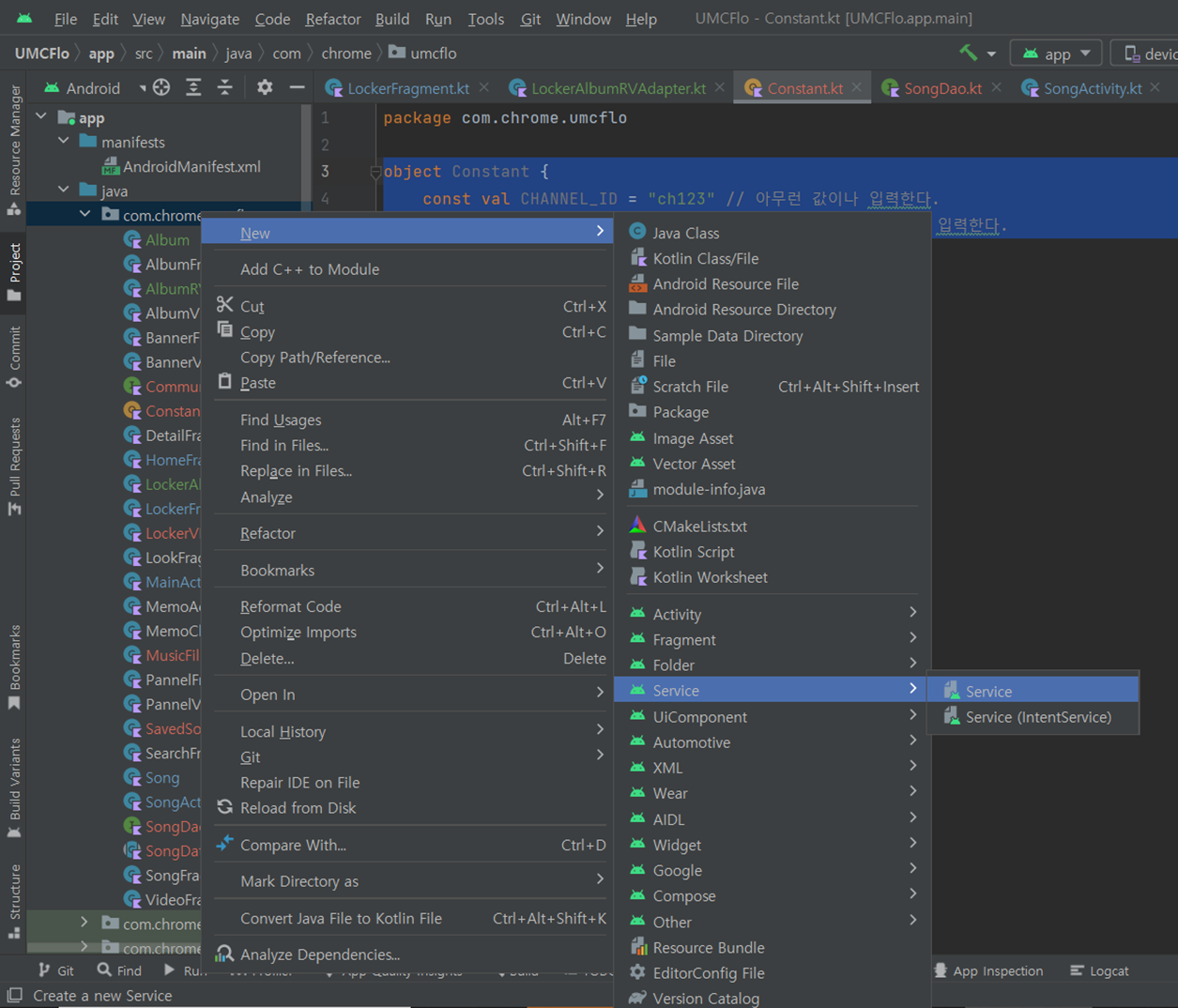The width and height of the screenshot is (1178, 1008).
Task: Select Vector Asset entry
Action: (772, 464)
